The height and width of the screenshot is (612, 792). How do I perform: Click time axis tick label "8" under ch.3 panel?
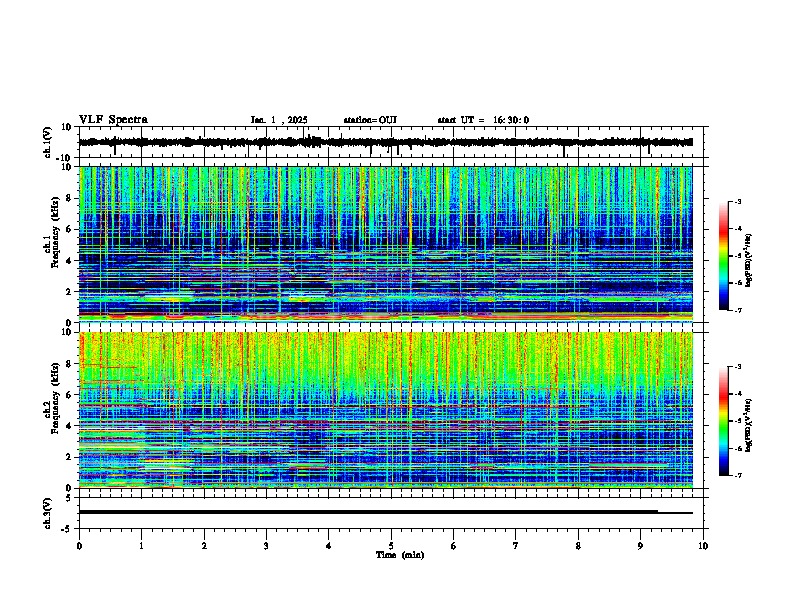click(x=578, y=546)
